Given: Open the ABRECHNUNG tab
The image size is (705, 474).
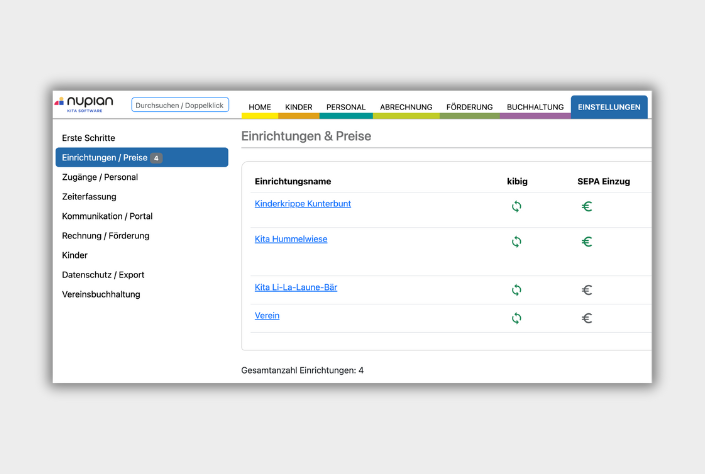Looking at the screenshot, I should (406, 107).
